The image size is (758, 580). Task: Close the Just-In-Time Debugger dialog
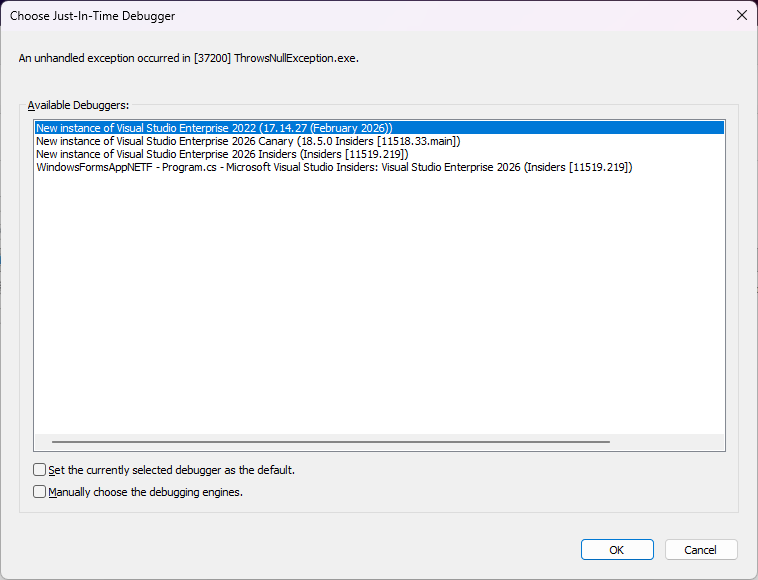tap(740, 15)
